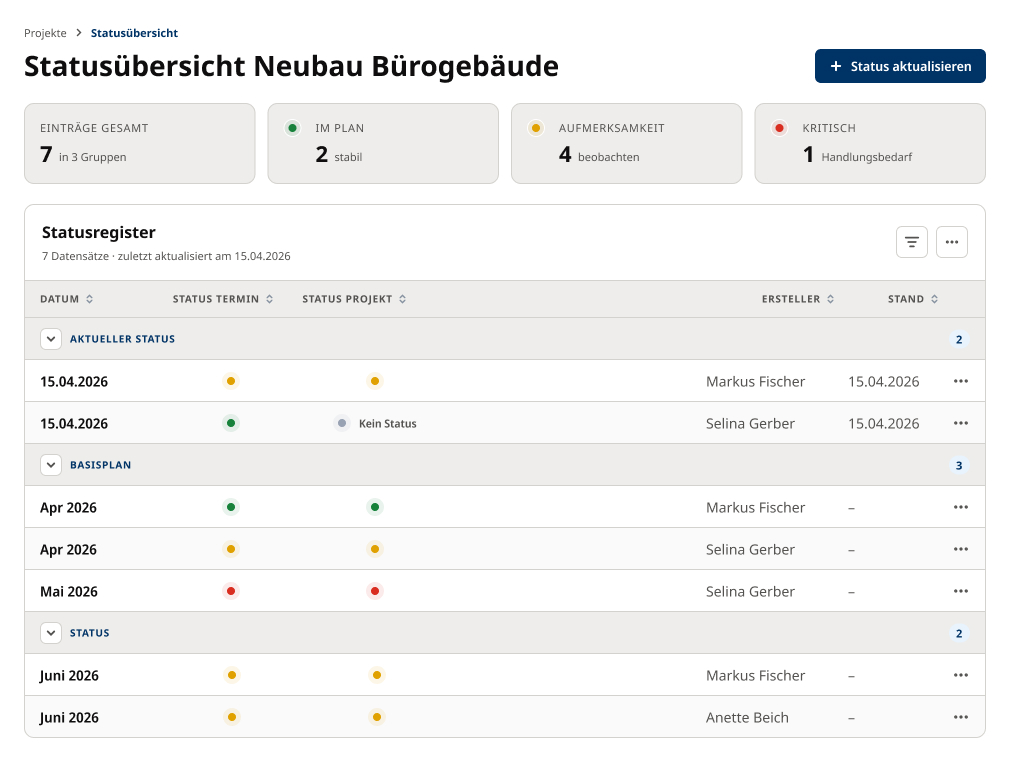Open row menu for Selina Gerber Apr 2026
Image resolution: width=1010 pixels, height=762 pixels.
(960, 549)
